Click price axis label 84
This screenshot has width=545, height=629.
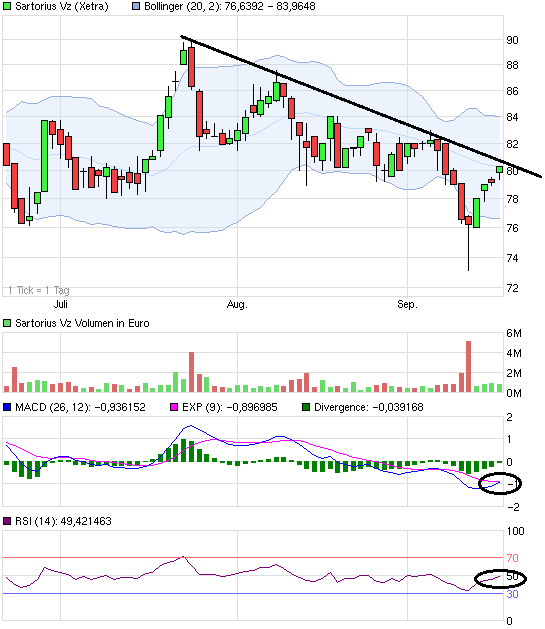pyautogui.click(x=512, y=117)
